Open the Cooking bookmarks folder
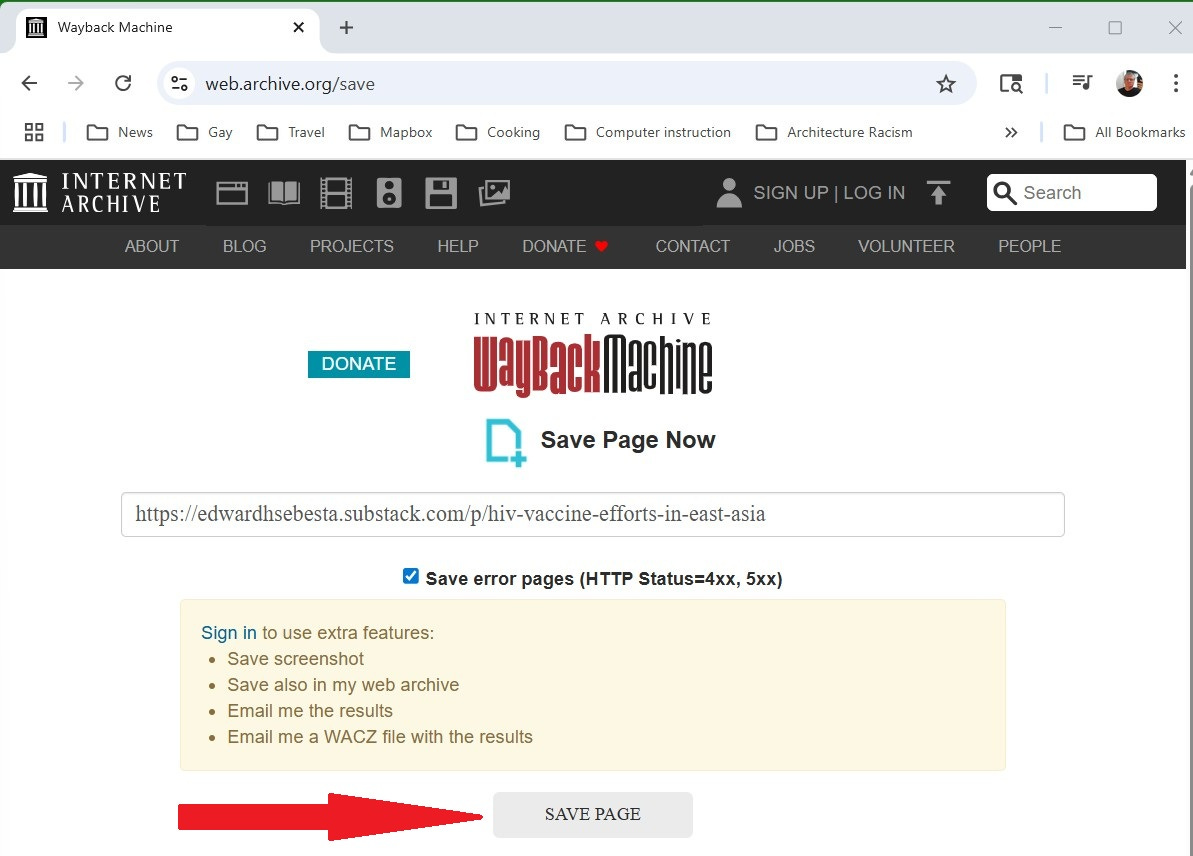1193x856 pixels. 498,132
